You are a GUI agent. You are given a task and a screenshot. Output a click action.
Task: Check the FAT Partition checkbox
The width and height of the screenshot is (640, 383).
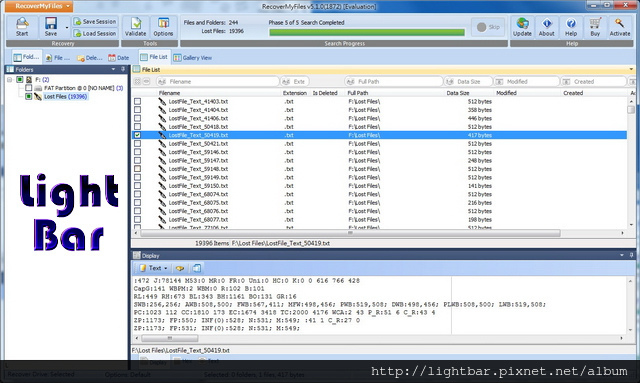coord(28,88)
